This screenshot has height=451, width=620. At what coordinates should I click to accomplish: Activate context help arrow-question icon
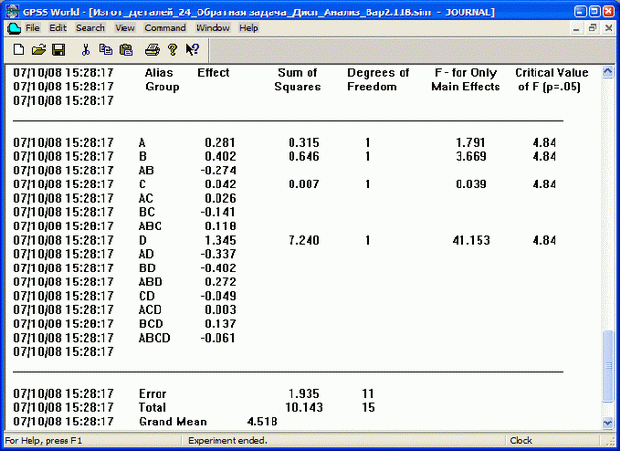point(193,49)
